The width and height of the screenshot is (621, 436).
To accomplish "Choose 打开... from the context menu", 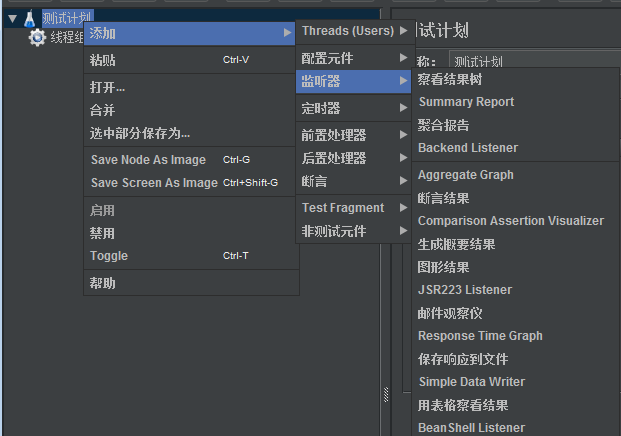I will (189, 87).
